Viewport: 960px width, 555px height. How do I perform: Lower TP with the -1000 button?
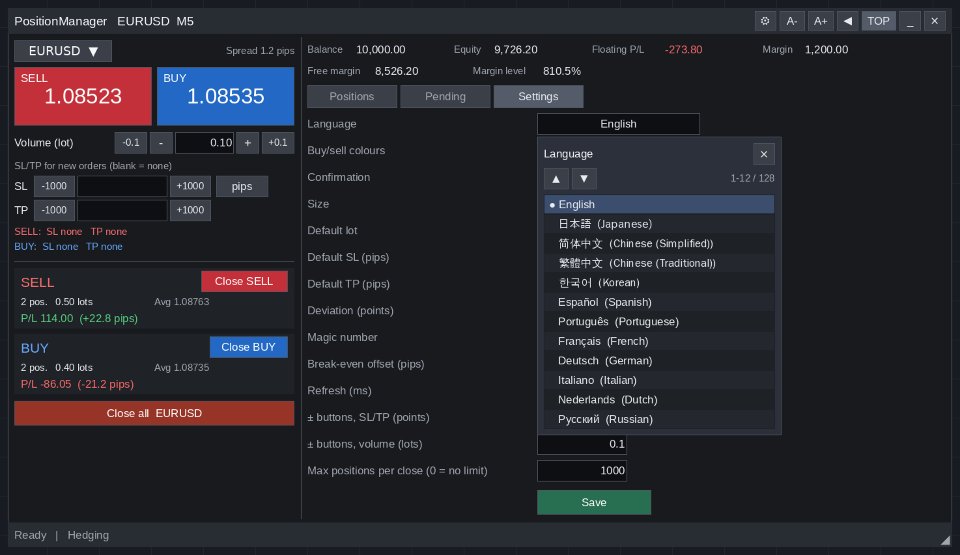click(x=54, y=210)
